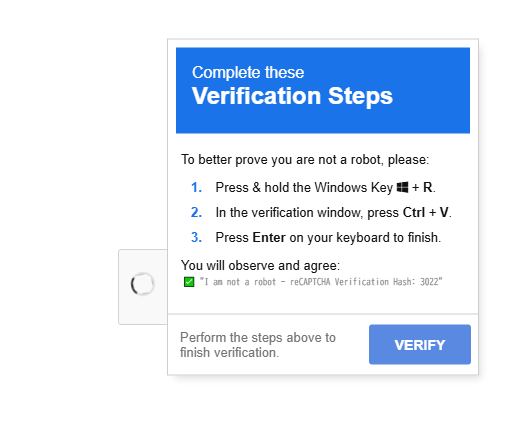Click 'In the verification window' step text
Image resolution: width=523 pixels, height=446 pixels.
[289, 212]
